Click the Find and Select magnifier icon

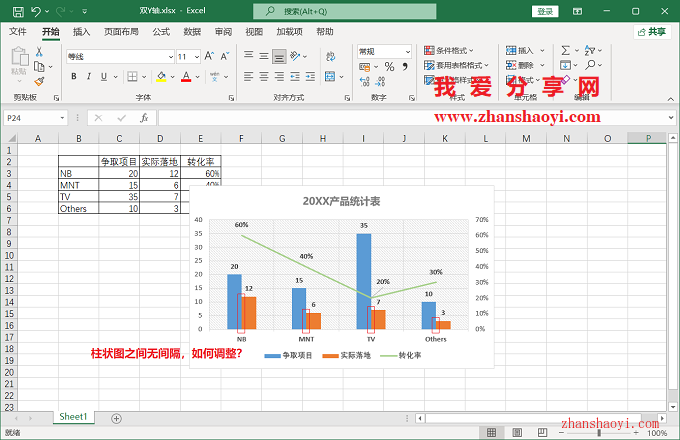pos(590,65)
